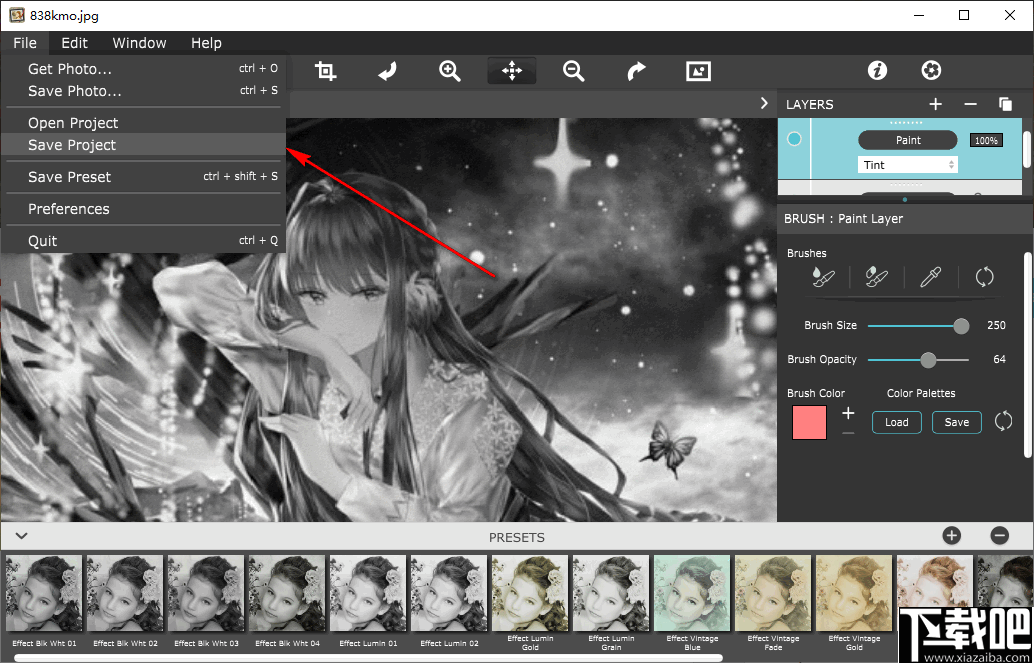
Task: Click the support lifebuoy icon
Action: pos(931,71)
